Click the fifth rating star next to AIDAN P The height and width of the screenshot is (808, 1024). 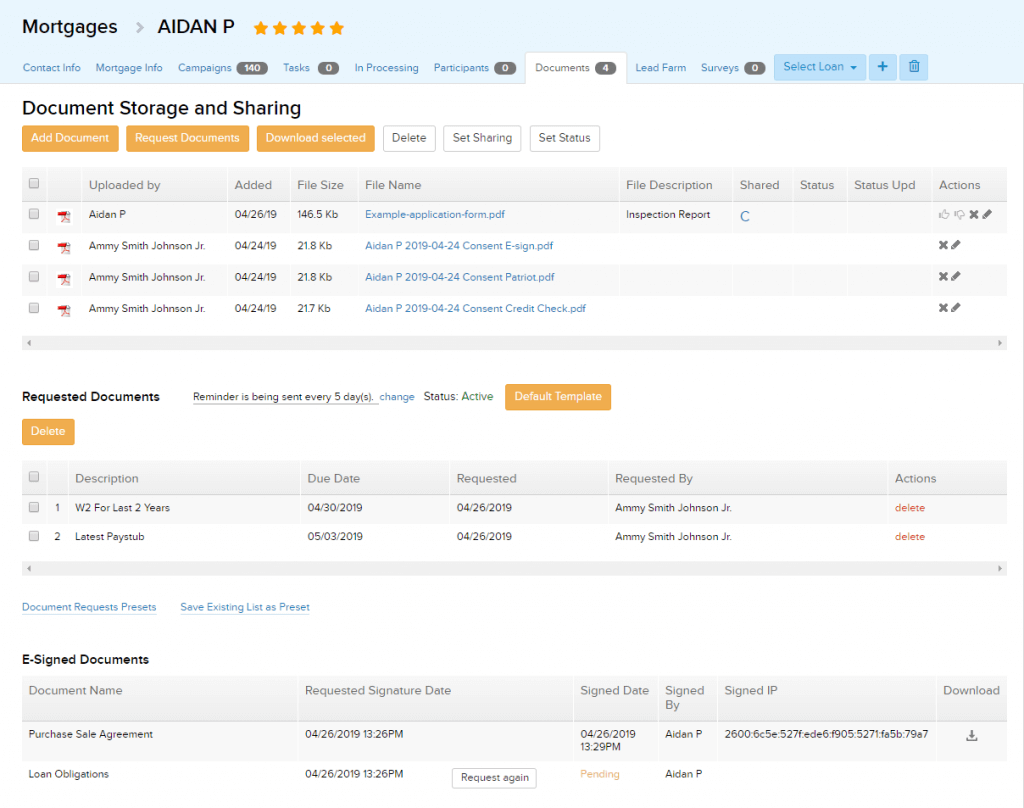[335, 28]
